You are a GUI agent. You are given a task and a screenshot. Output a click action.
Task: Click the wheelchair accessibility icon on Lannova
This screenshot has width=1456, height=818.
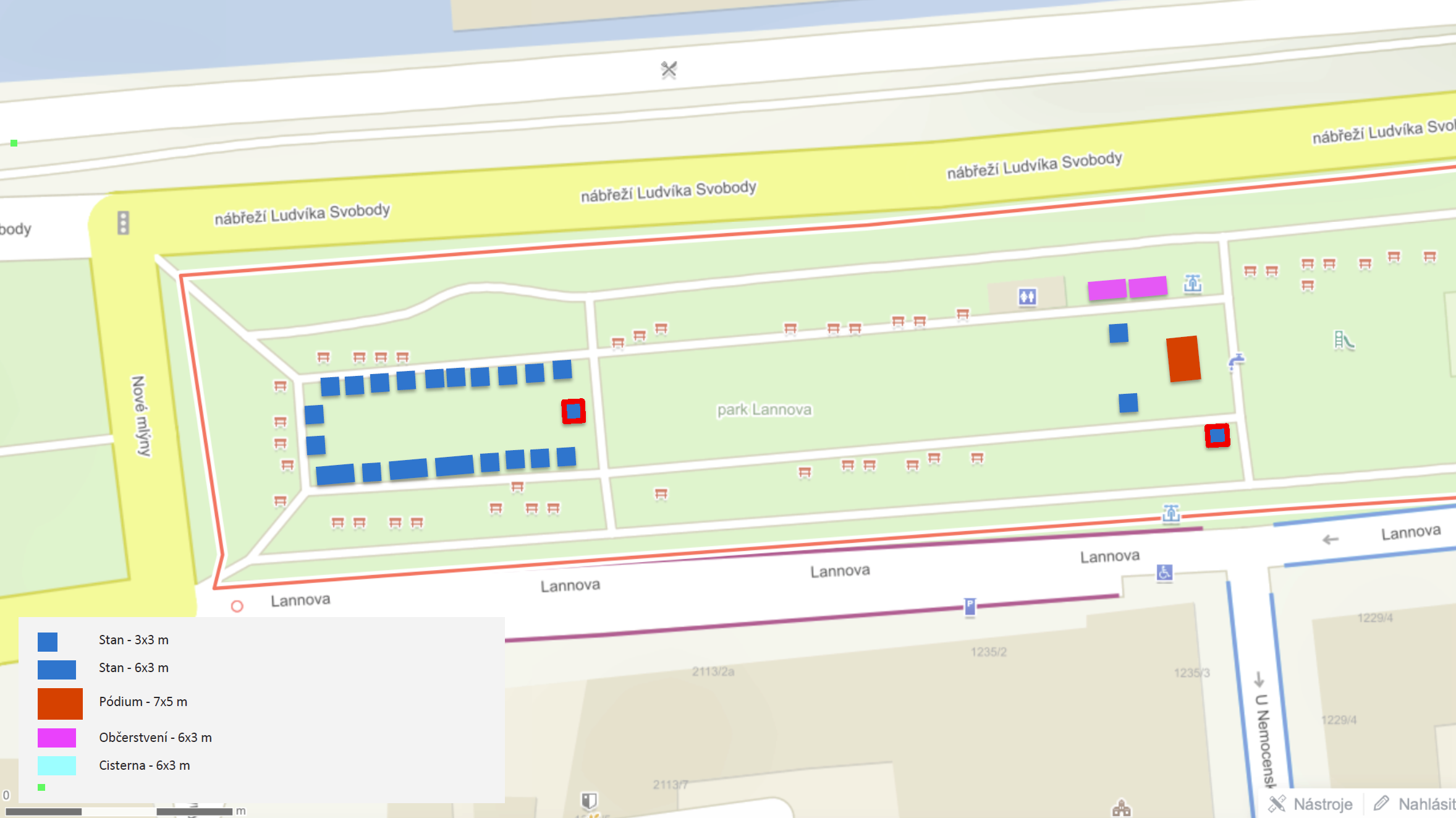[1164, 573]
